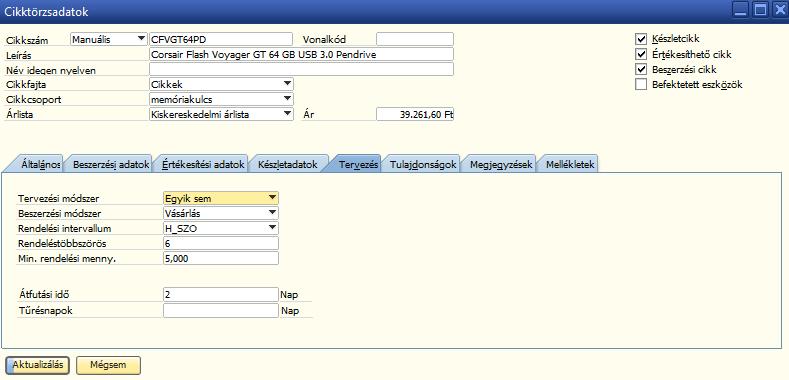Toggle the Készletcikk checkbox
Screen dimensions: 789x380
click(641, 39)
